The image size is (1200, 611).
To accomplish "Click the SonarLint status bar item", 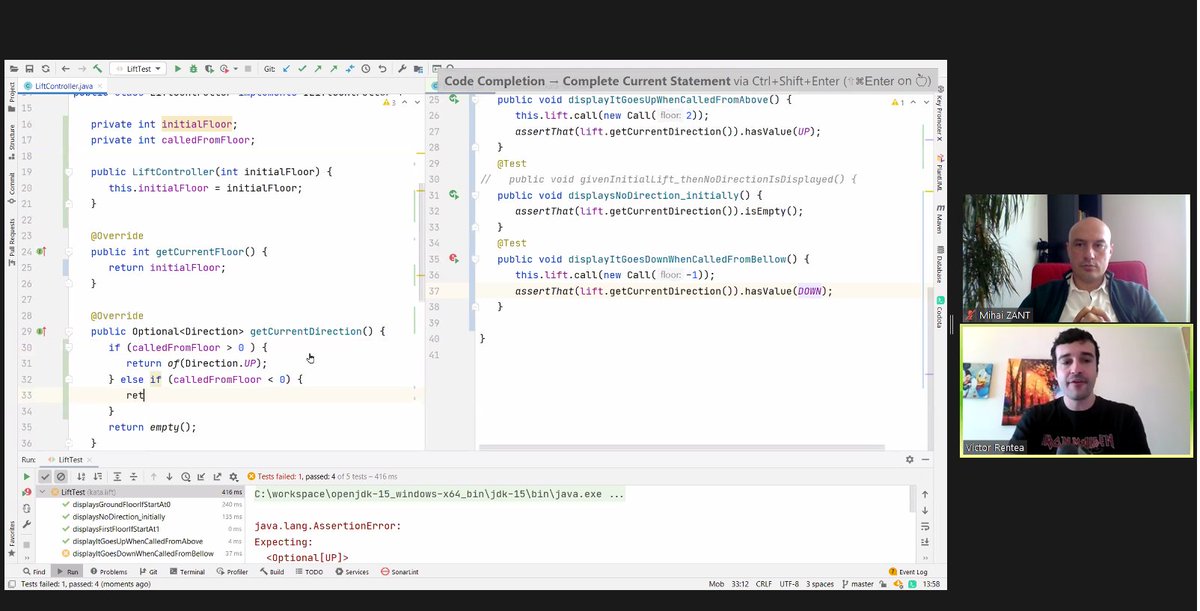I will tap(401, 572).
